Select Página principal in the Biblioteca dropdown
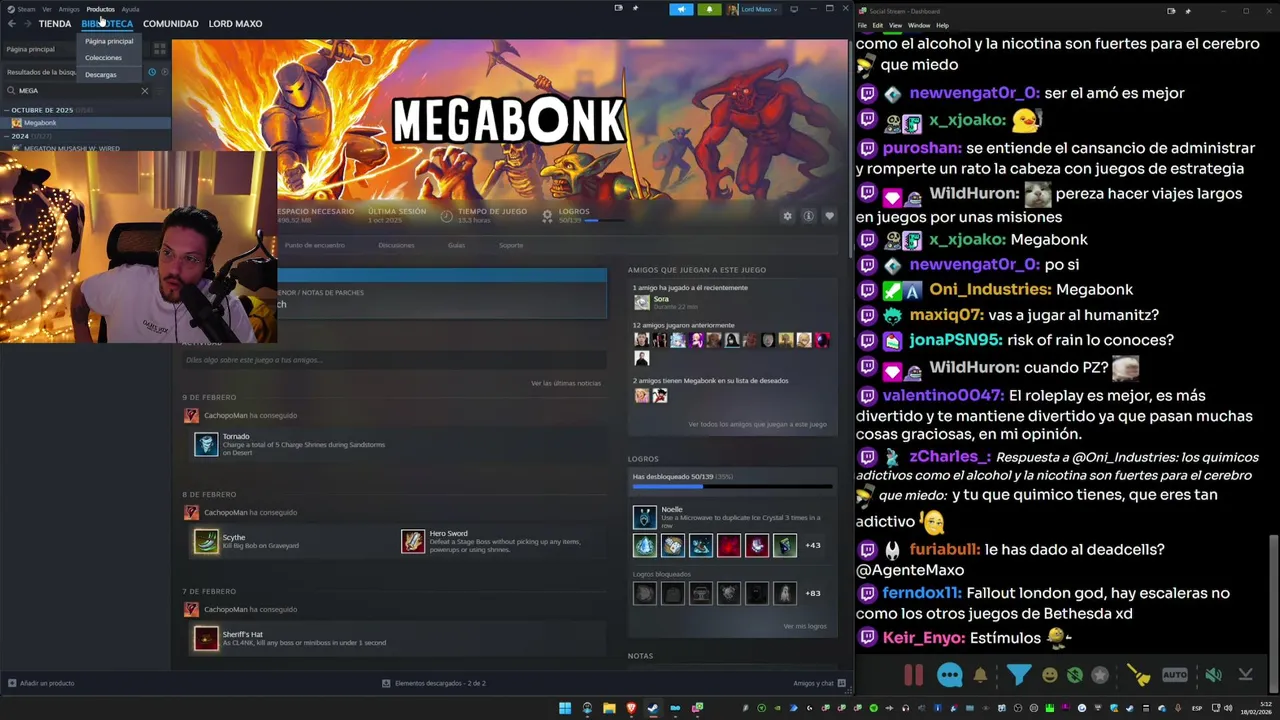Viewport: 1280px width, 720px height. [x=109, y=42]
